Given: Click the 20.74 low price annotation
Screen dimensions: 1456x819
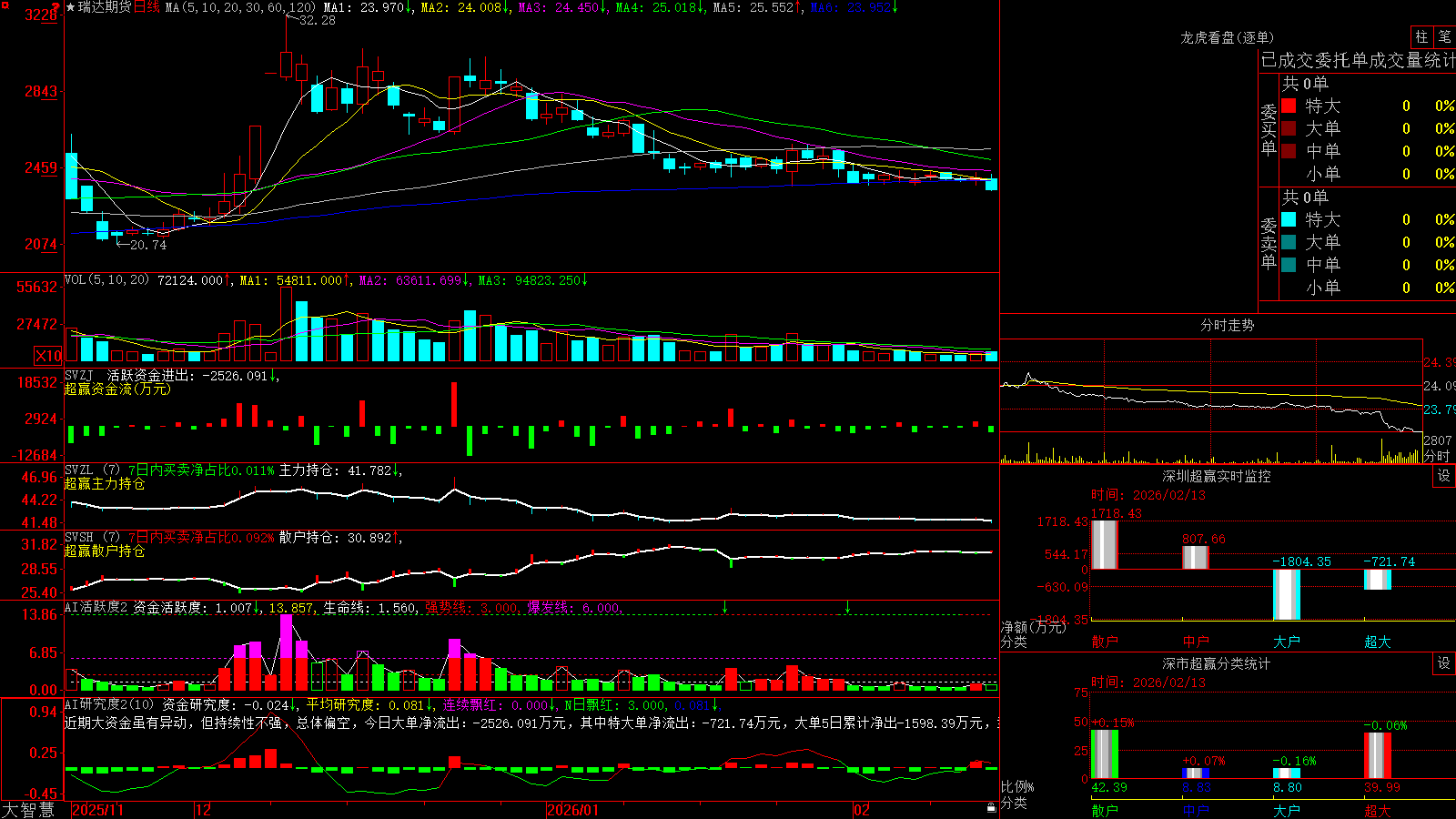Looking at the screenshot, I should pyautogui.click(x=148, y=245).
